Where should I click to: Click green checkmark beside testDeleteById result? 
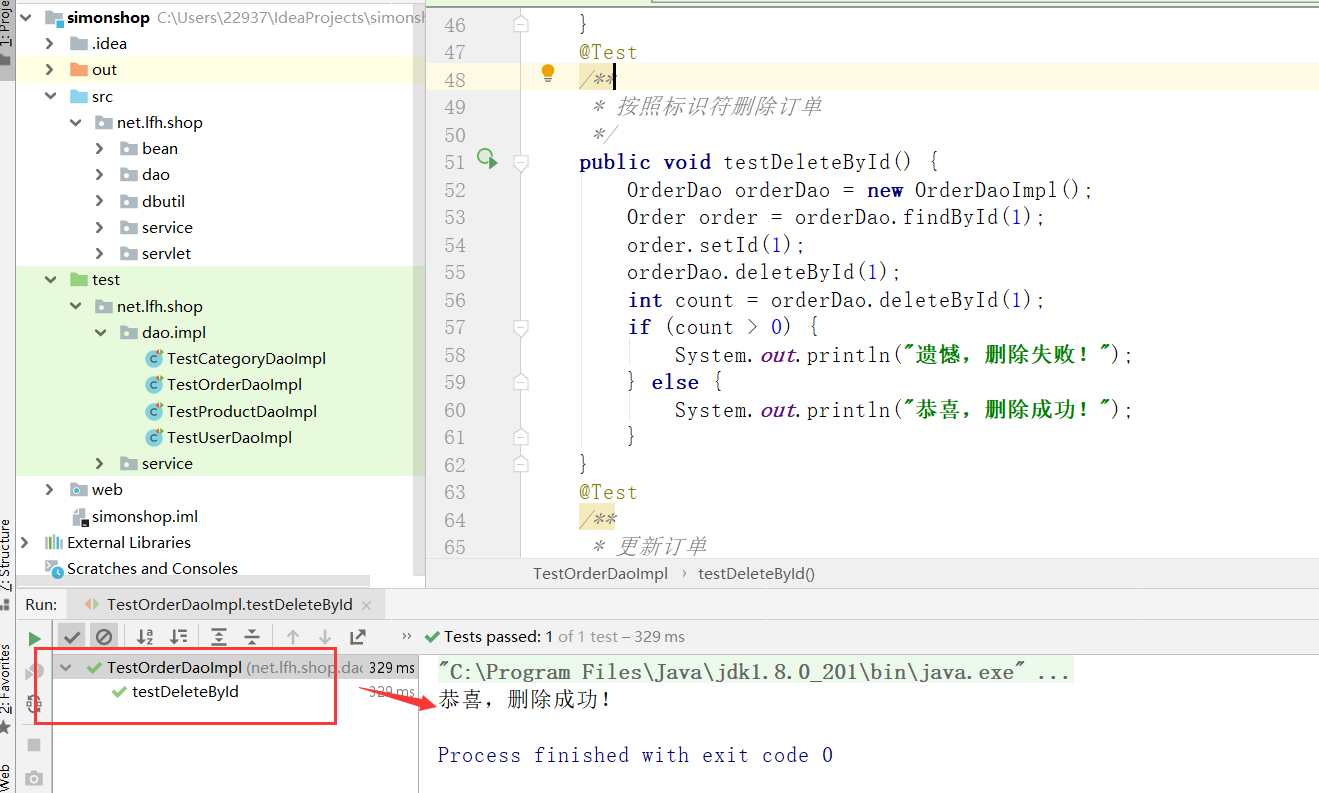click(119, 692)
